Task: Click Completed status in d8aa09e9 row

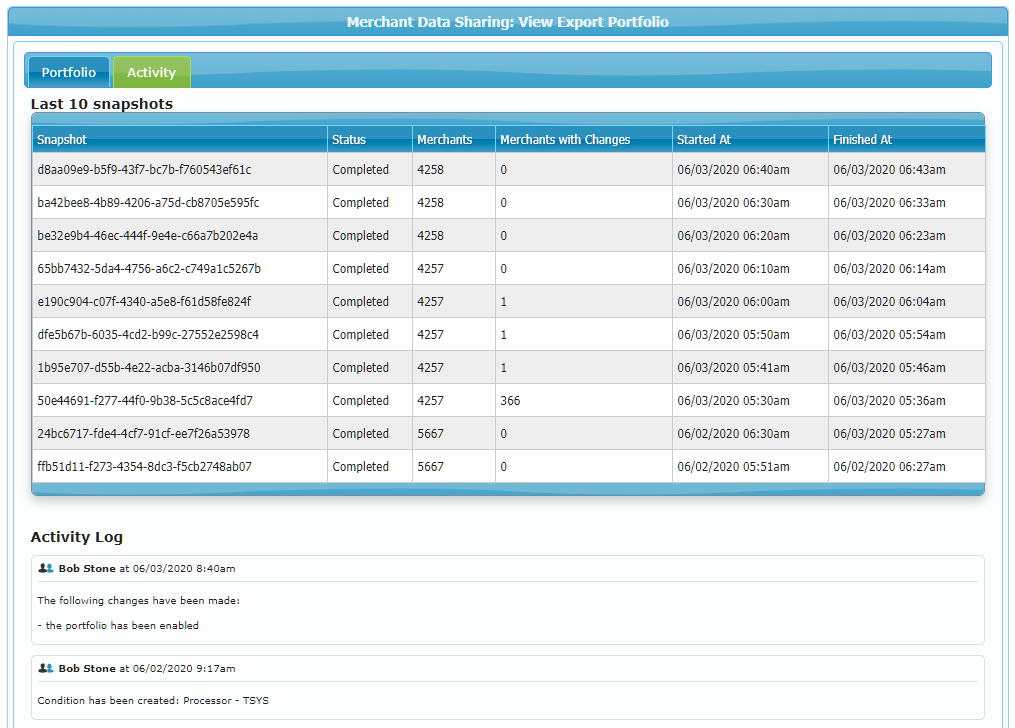Action: [x=361, y=170]
